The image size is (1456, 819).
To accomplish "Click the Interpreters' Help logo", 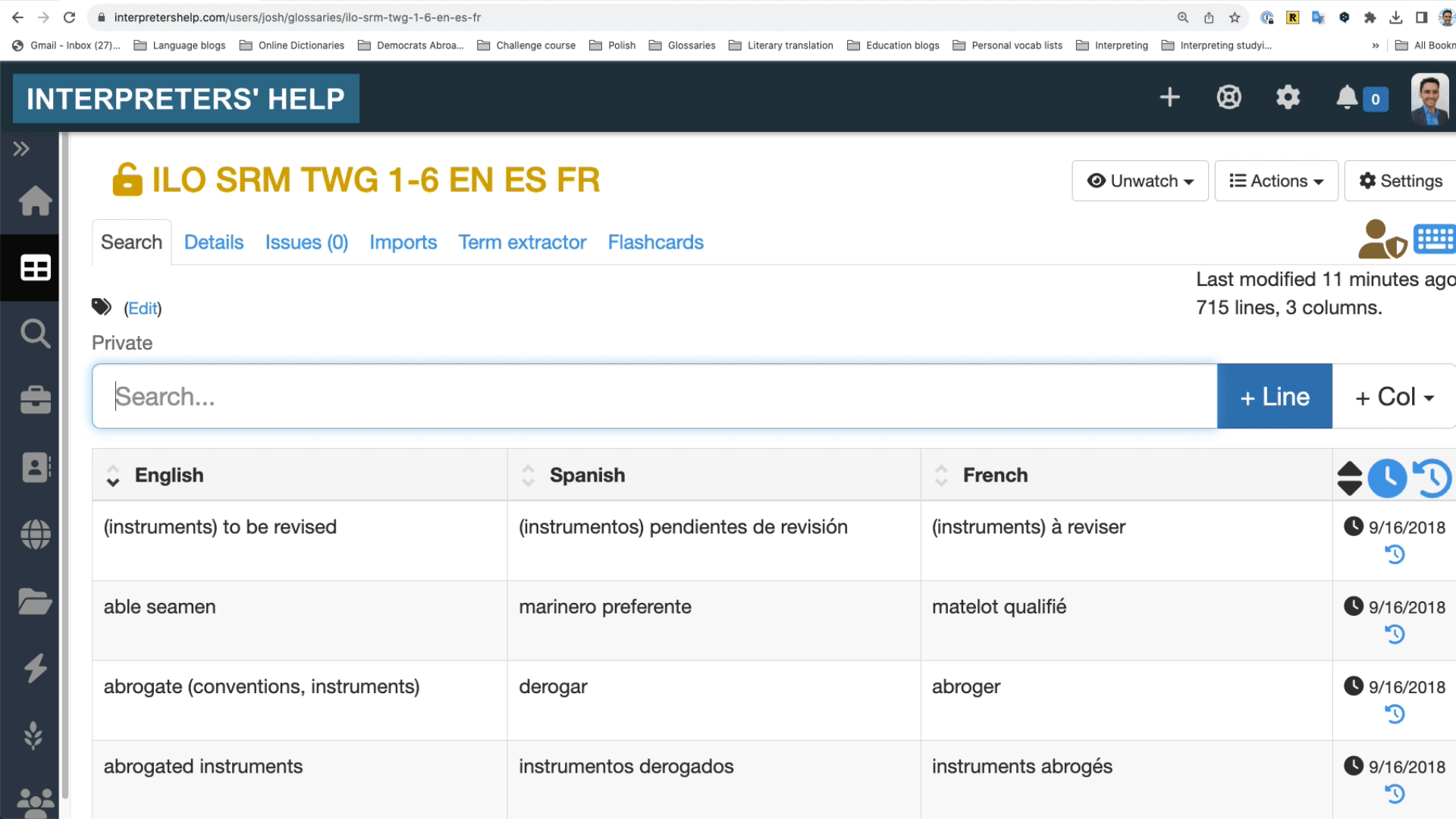I will [x=186, y=99].
